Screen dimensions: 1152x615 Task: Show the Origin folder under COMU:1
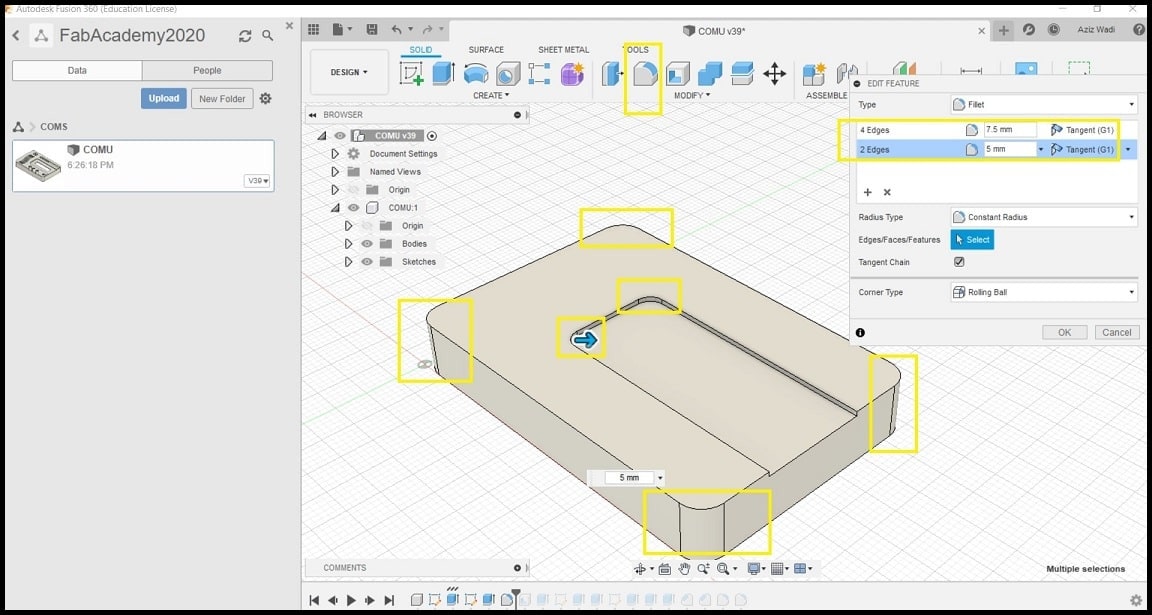pyautogui.click(x=367, y=226)
